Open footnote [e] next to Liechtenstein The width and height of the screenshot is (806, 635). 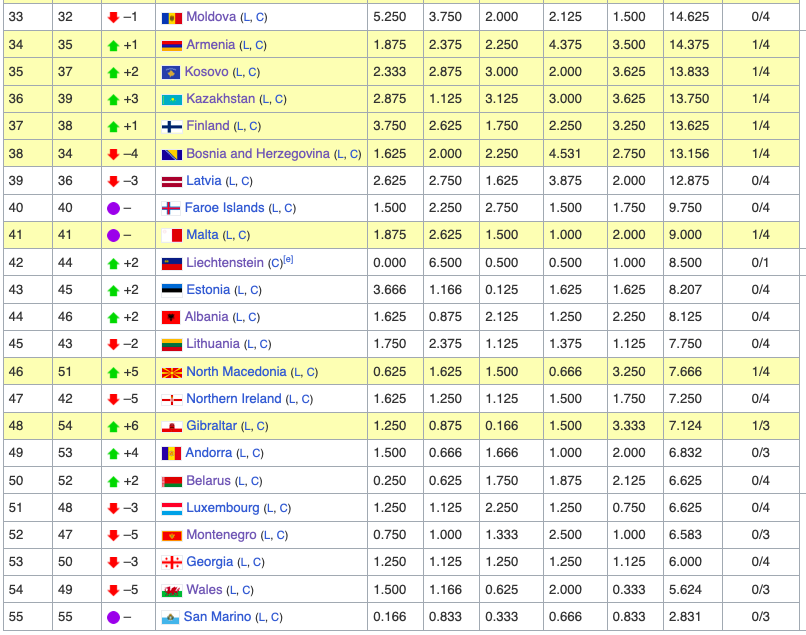pyautogui.click(x=288, y=260)
